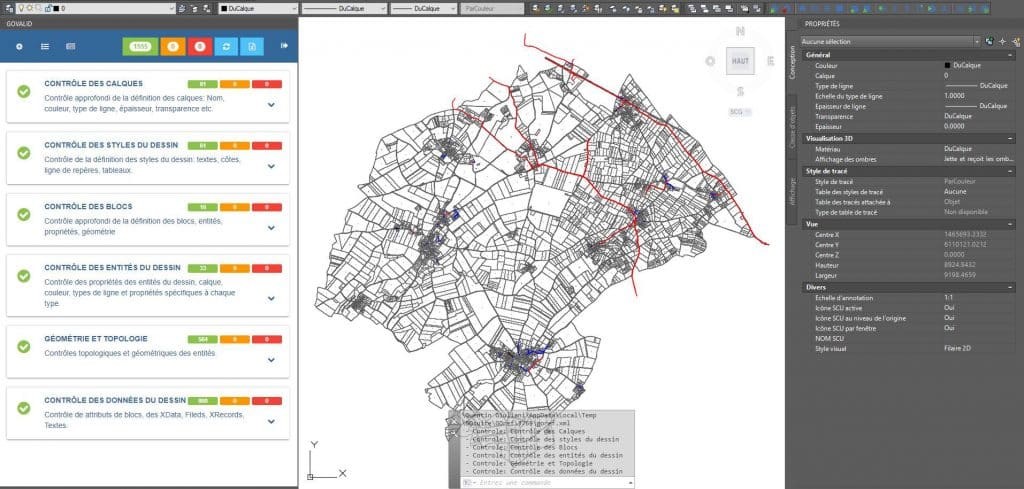Click the GOVALID settings gear icon
Viewport: 1024px width, 489px height.
tap(19, 46)
